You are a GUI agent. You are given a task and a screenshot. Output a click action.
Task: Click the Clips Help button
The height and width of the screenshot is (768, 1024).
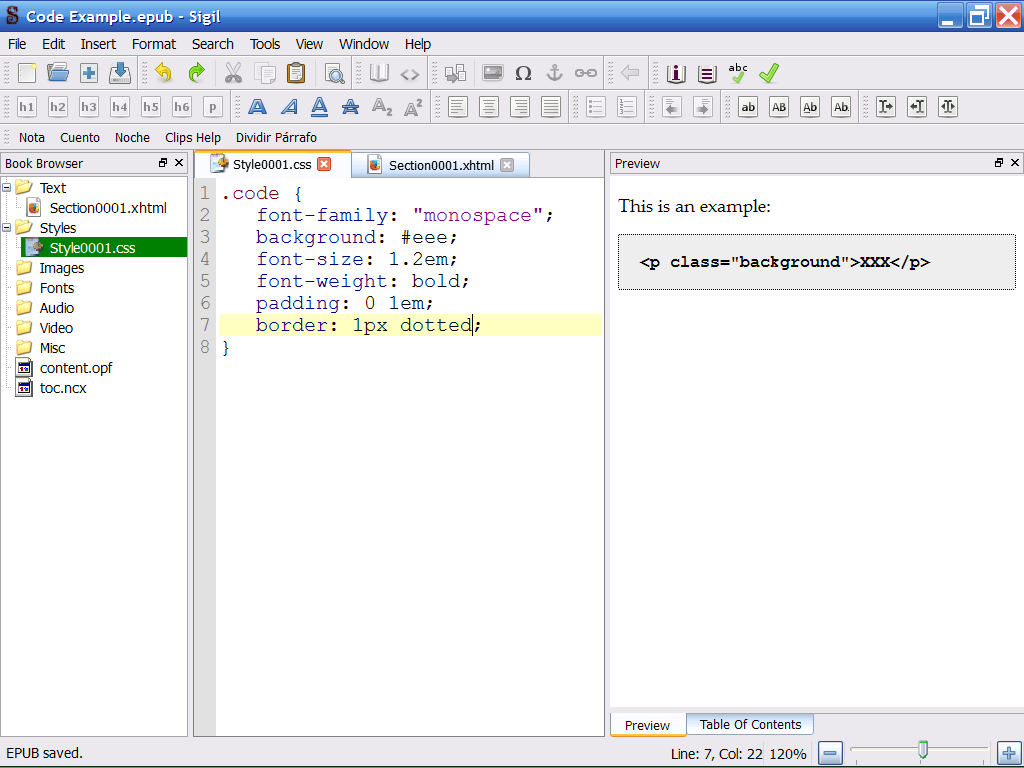(193, 138)
